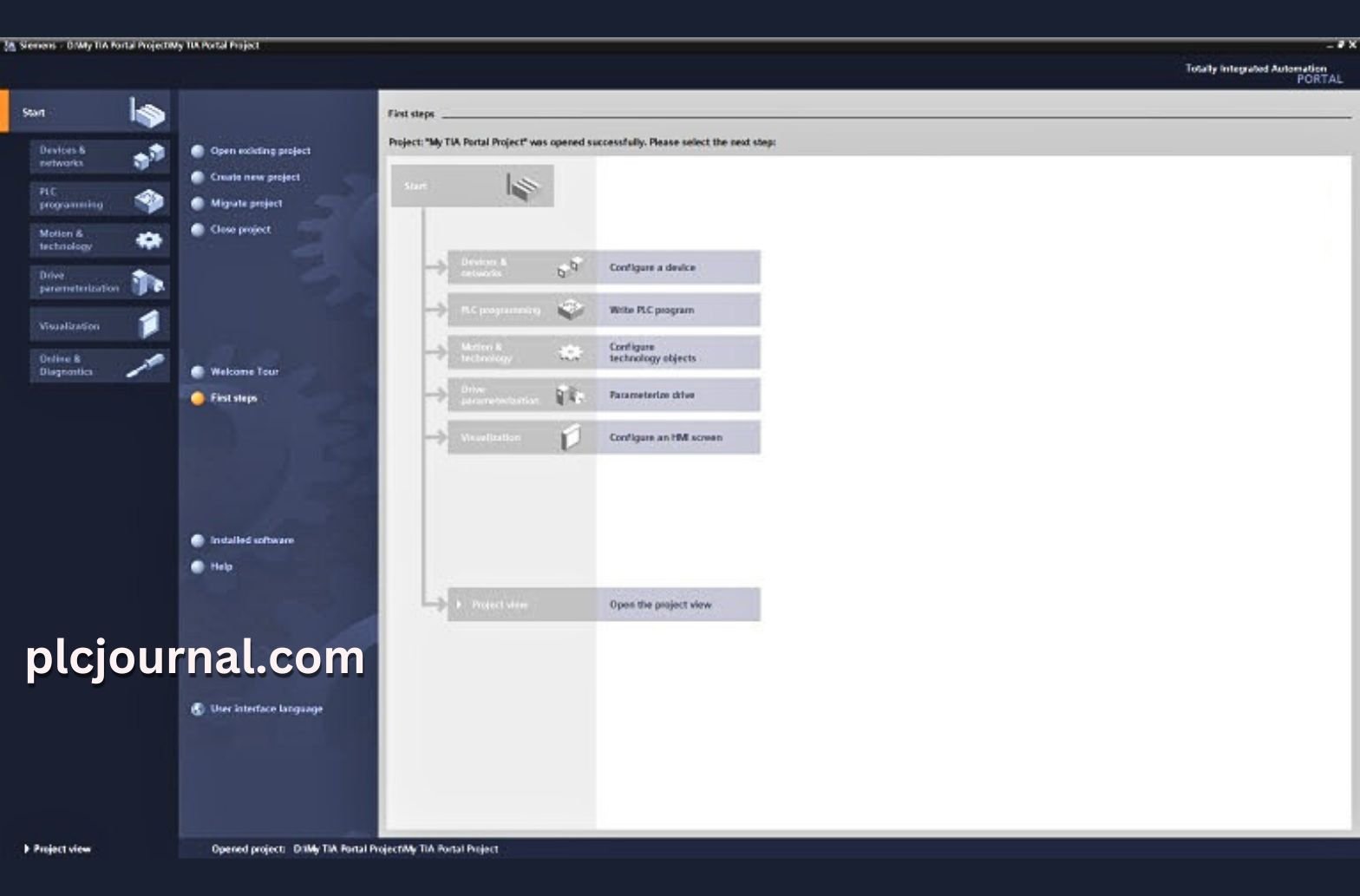Click the bullet beside Welcome Tour
The width and height of the screenshot is (1360, 896).
(x=198, y=372)
